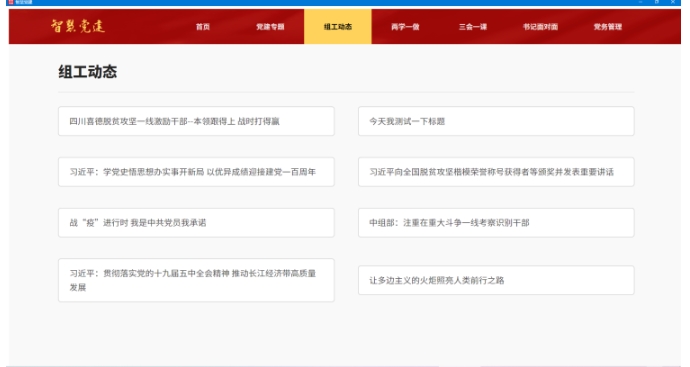The image size is (690, 367).
Task: Open the 党务管理 tab
Action: coord(608,27)
